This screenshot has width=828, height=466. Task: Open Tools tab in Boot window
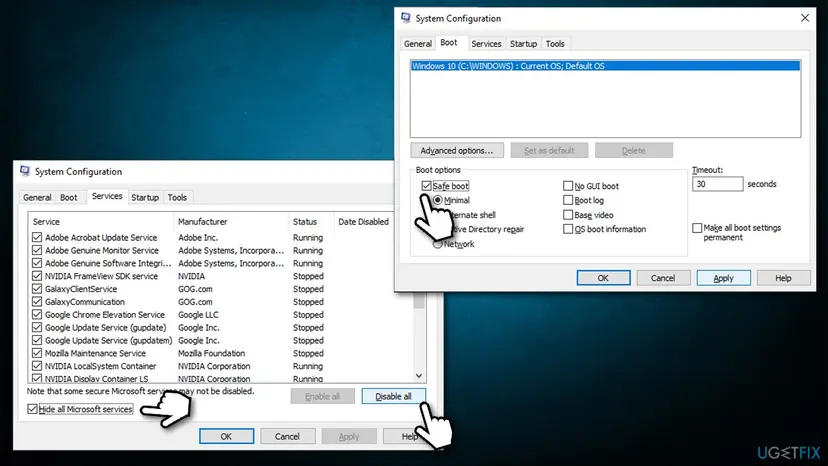[x=555, y=44]
